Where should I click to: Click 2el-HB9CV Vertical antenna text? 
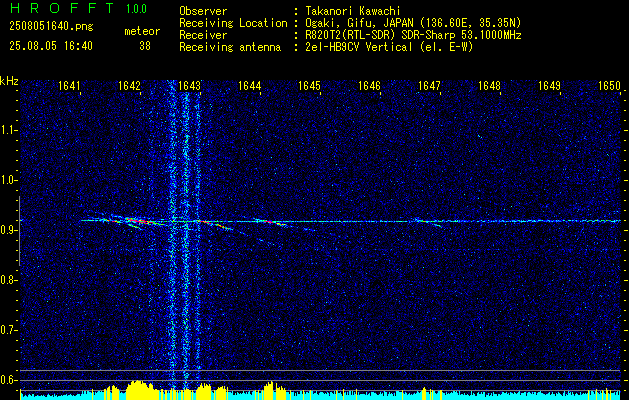click(x=389, y=47)
